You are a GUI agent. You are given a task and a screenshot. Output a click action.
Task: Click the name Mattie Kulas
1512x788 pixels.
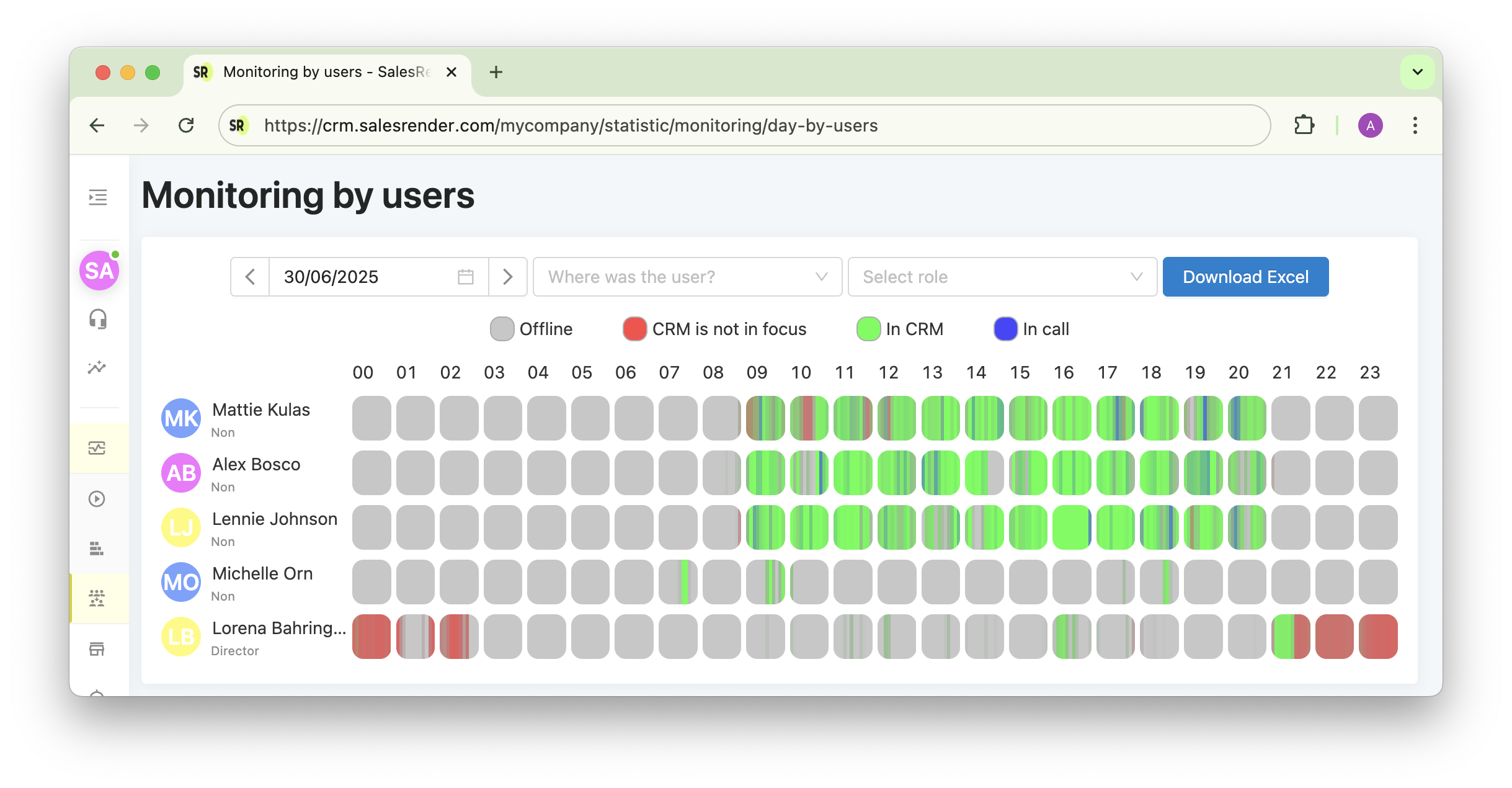(x=261, y=410)
